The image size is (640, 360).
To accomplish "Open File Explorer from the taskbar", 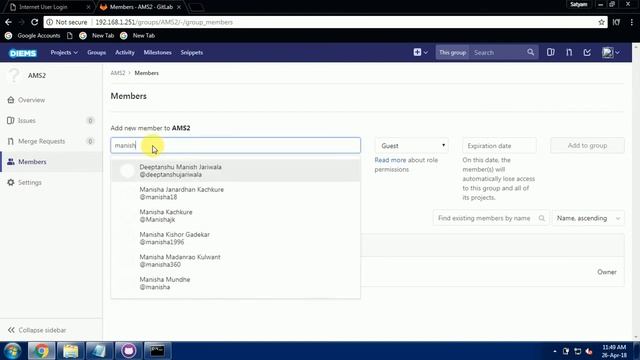I will click(x=70, y=351).
